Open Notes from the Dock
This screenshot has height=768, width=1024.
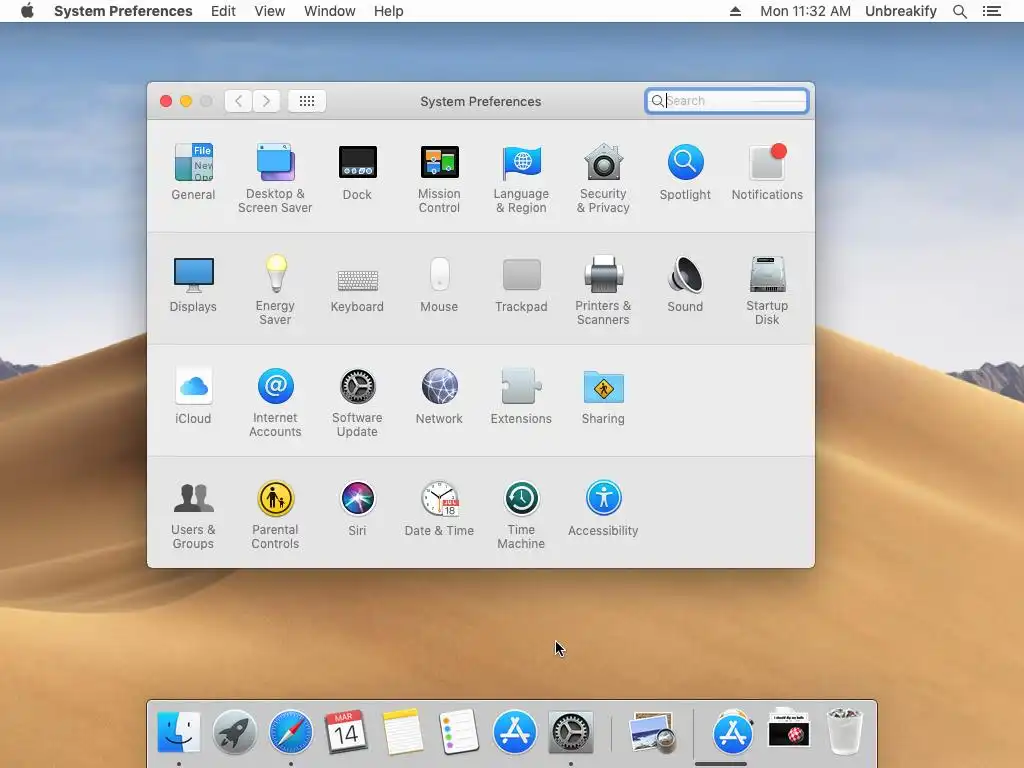[402, 731]
